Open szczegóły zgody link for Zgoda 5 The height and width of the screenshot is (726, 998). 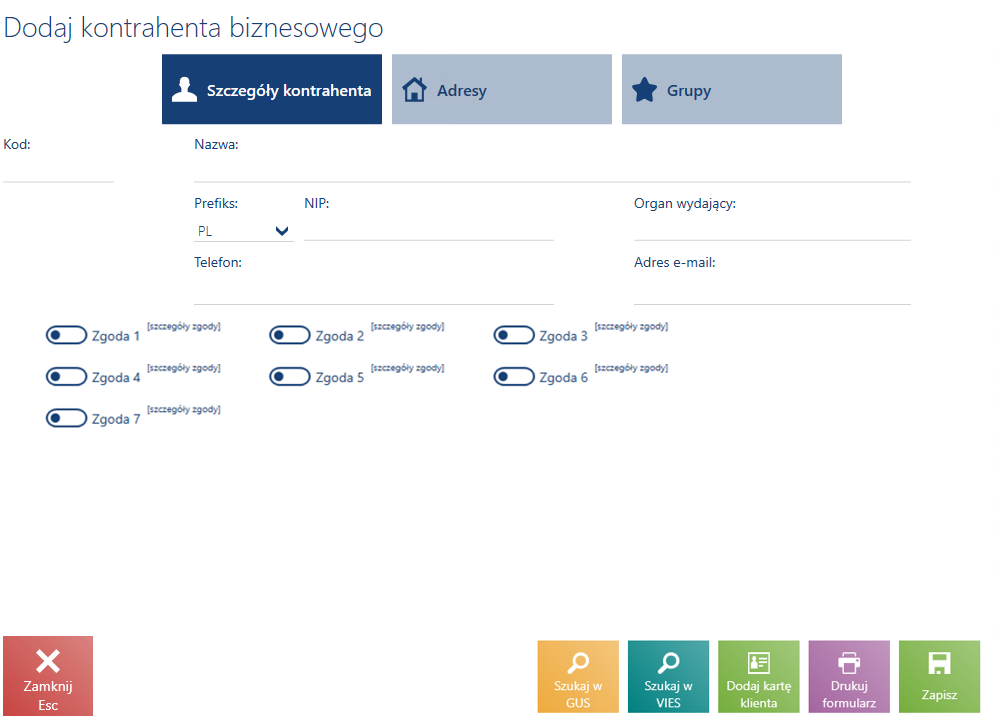point(407,368)
